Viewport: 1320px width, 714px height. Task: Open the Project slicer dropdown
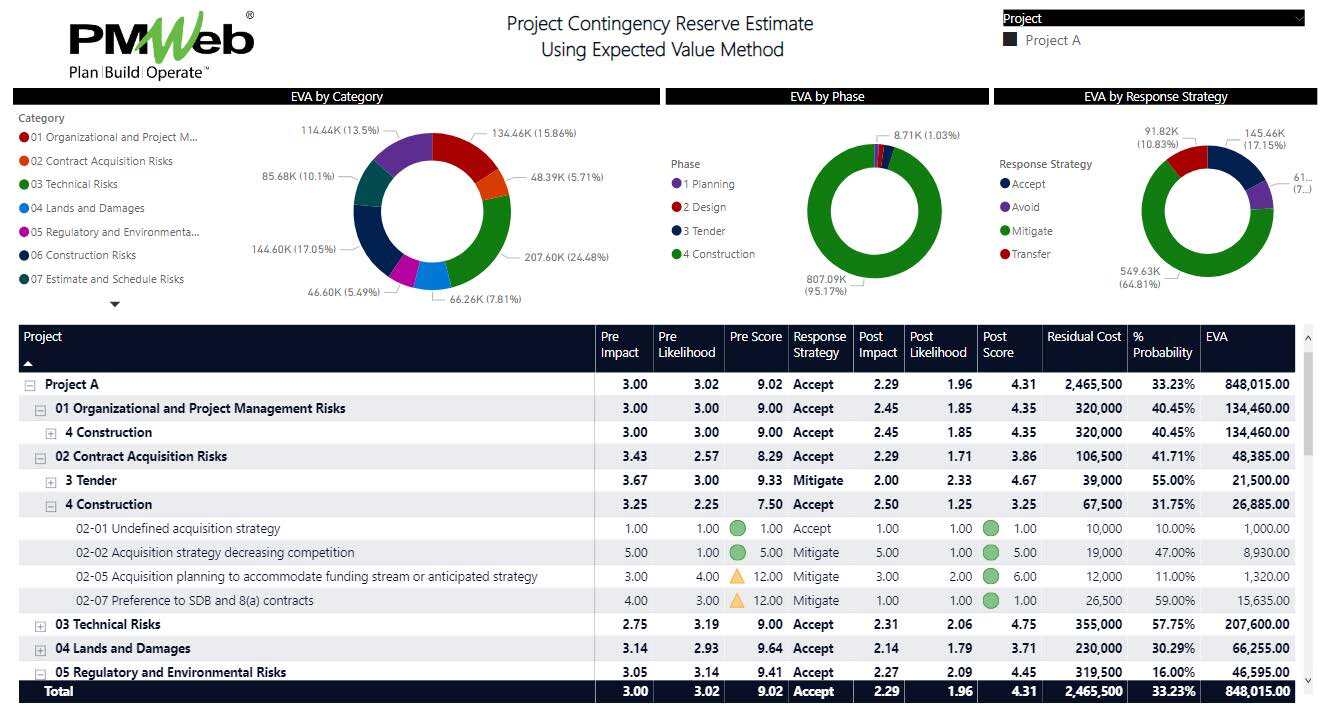[x=1298, y=18]
